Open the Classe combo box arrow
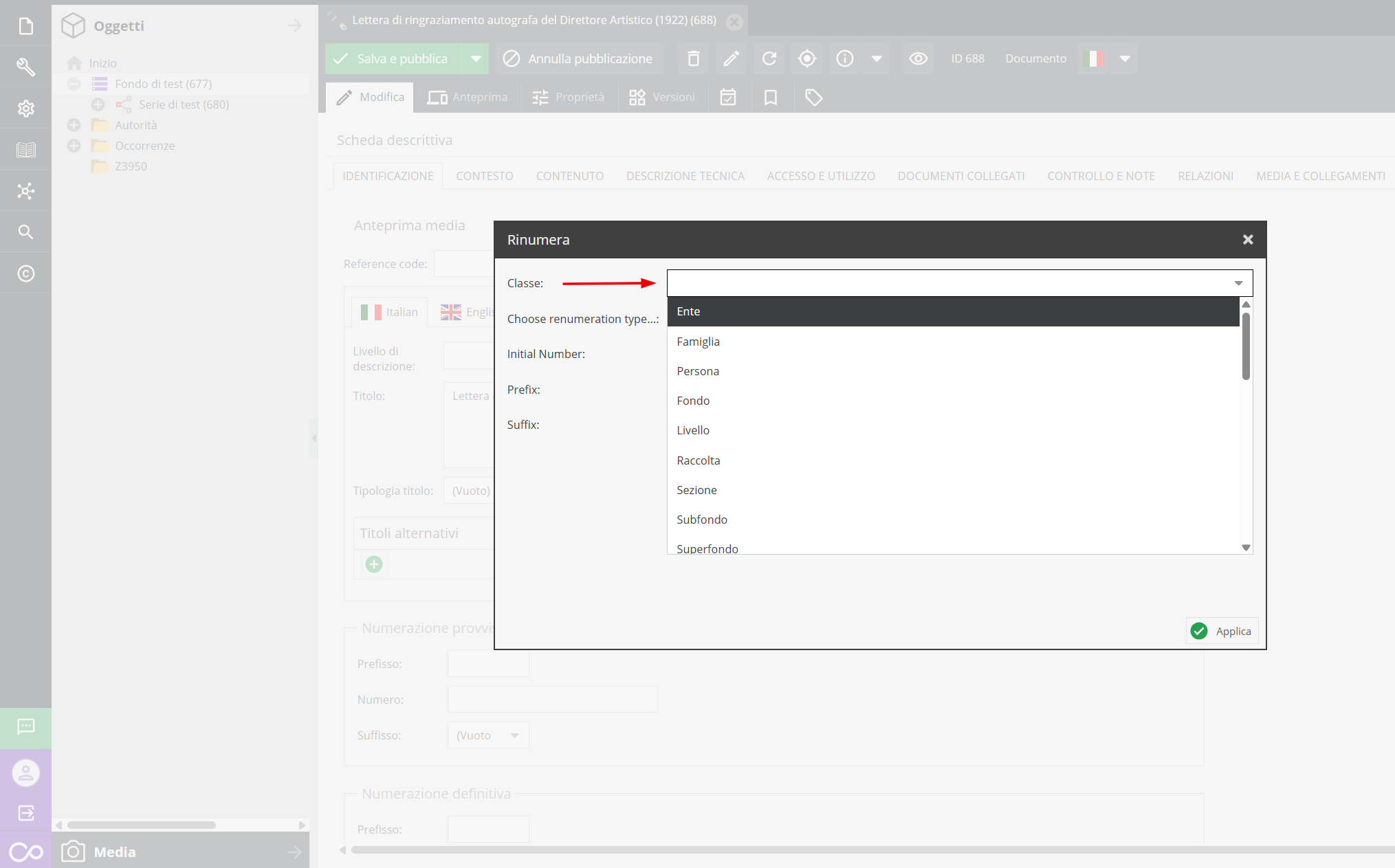Viewport: 1395px width, 868px height. tap(1238, 283)
